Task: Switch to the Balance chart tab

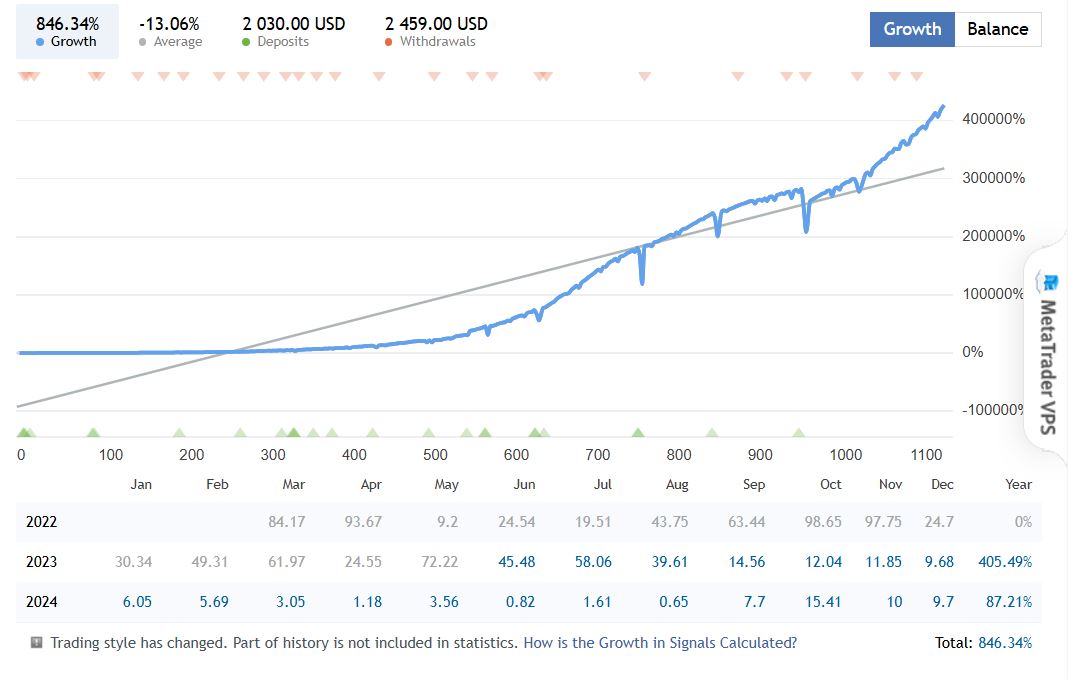Action: tap(997, 29)
